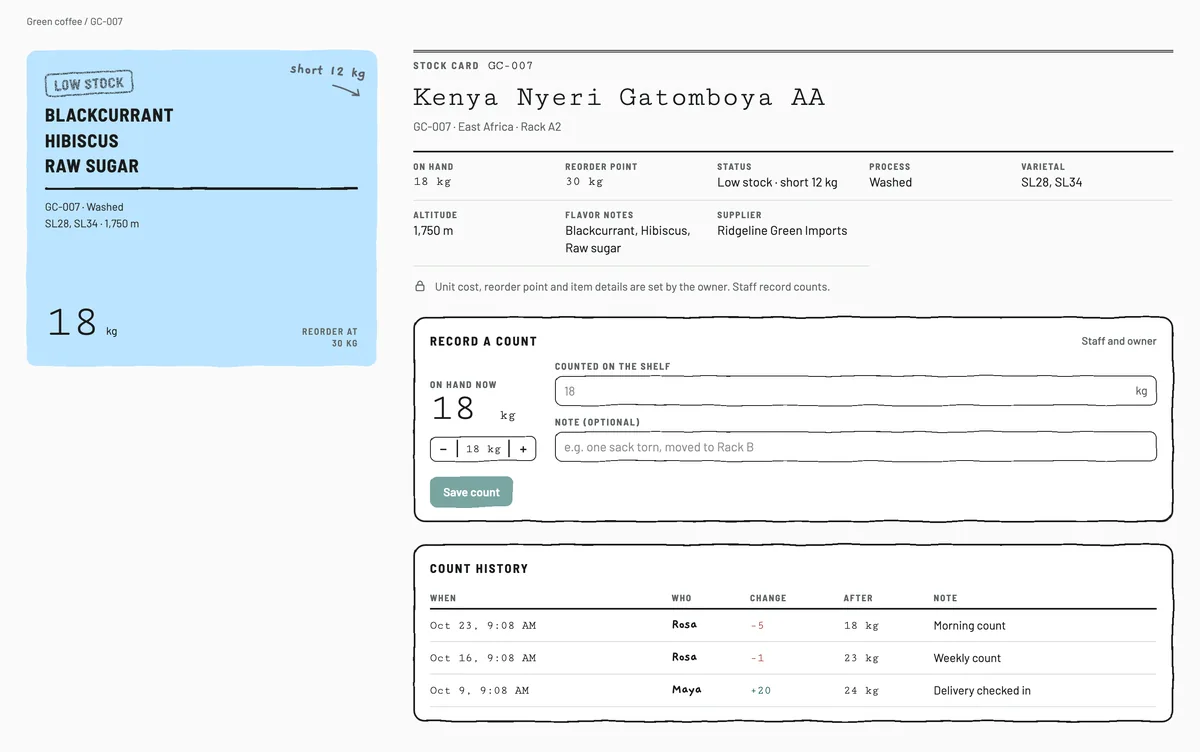Select the Reorder point value '30 kg'

click(x=584, y=182)
